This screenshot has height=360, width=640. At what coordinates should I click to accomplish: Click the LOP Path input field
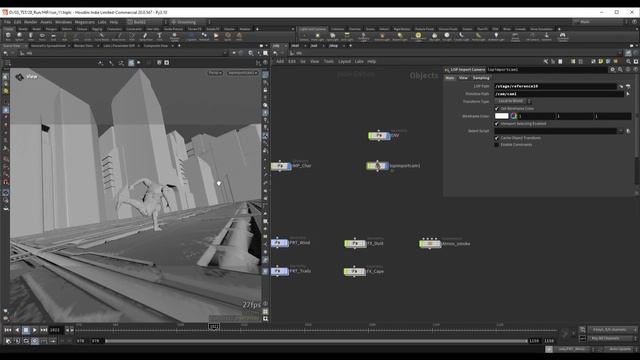coord(556,87)
